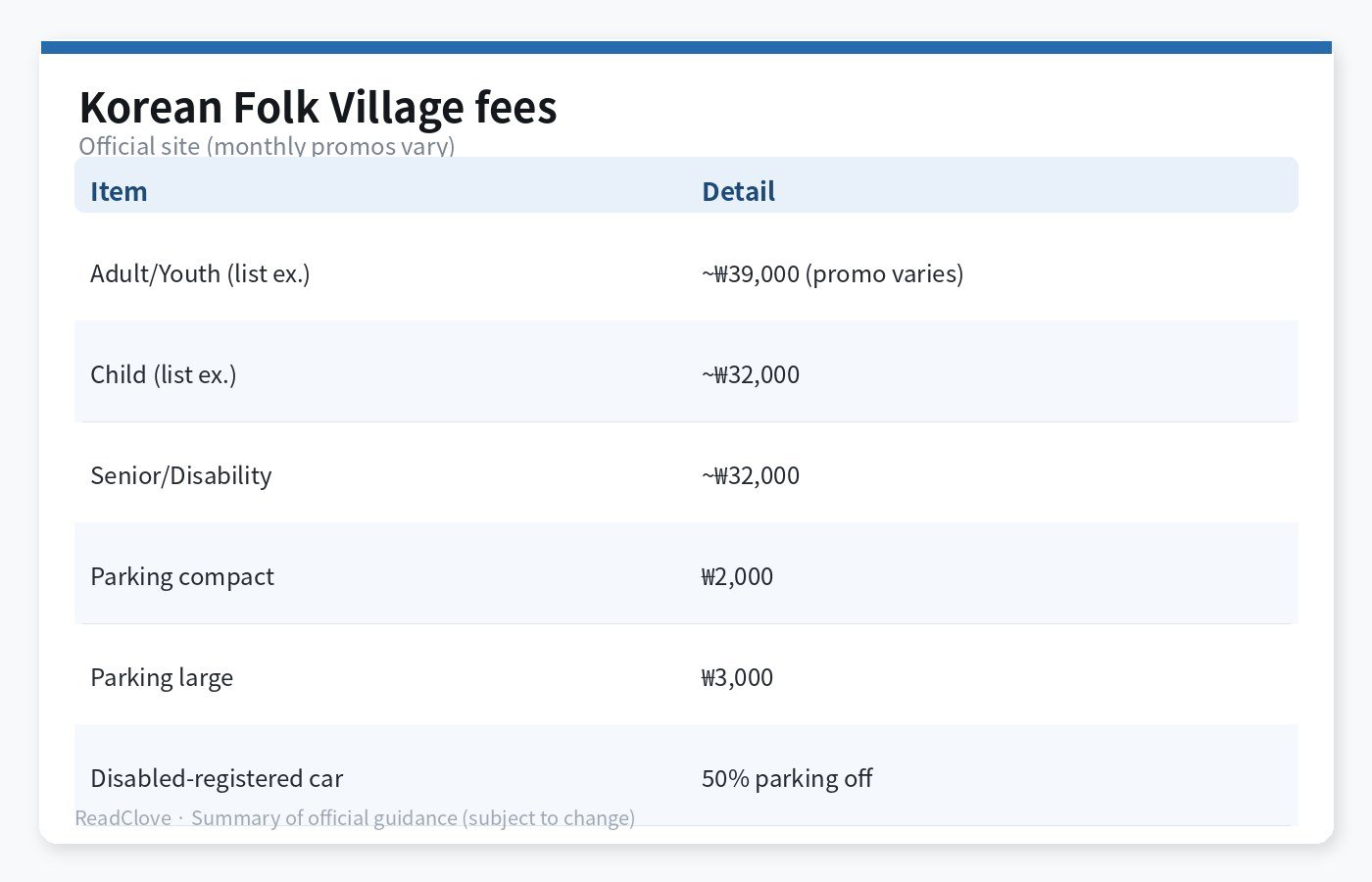Viewport: 1372px width, 882px height.
Task: Click the '₩2,000' parking fee
Action: (737, 576)
